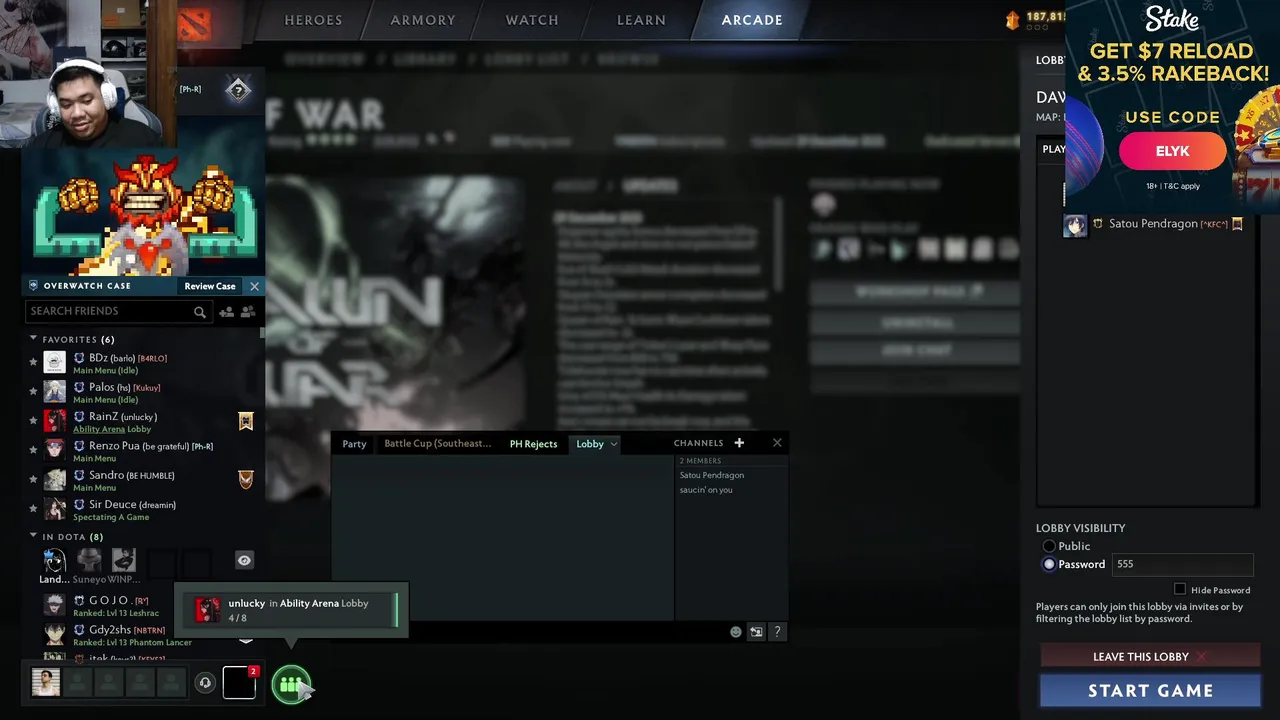Click the Review Case button
Viewport: 1280px width, 720px height.
(210, 286)
